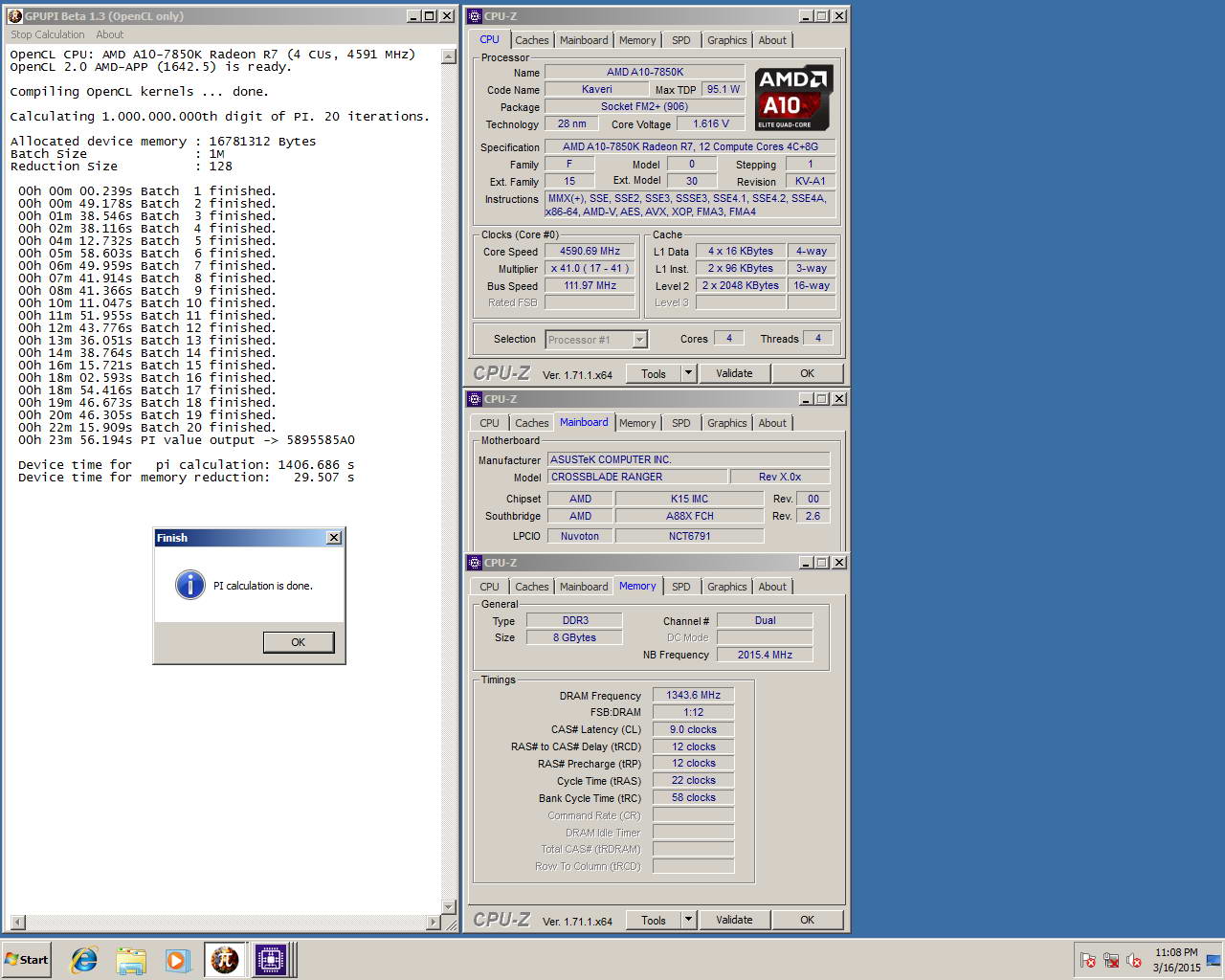Click the Core Voltage value 1.616 V
Screen dimensions: 1225x980
(711, 123)
